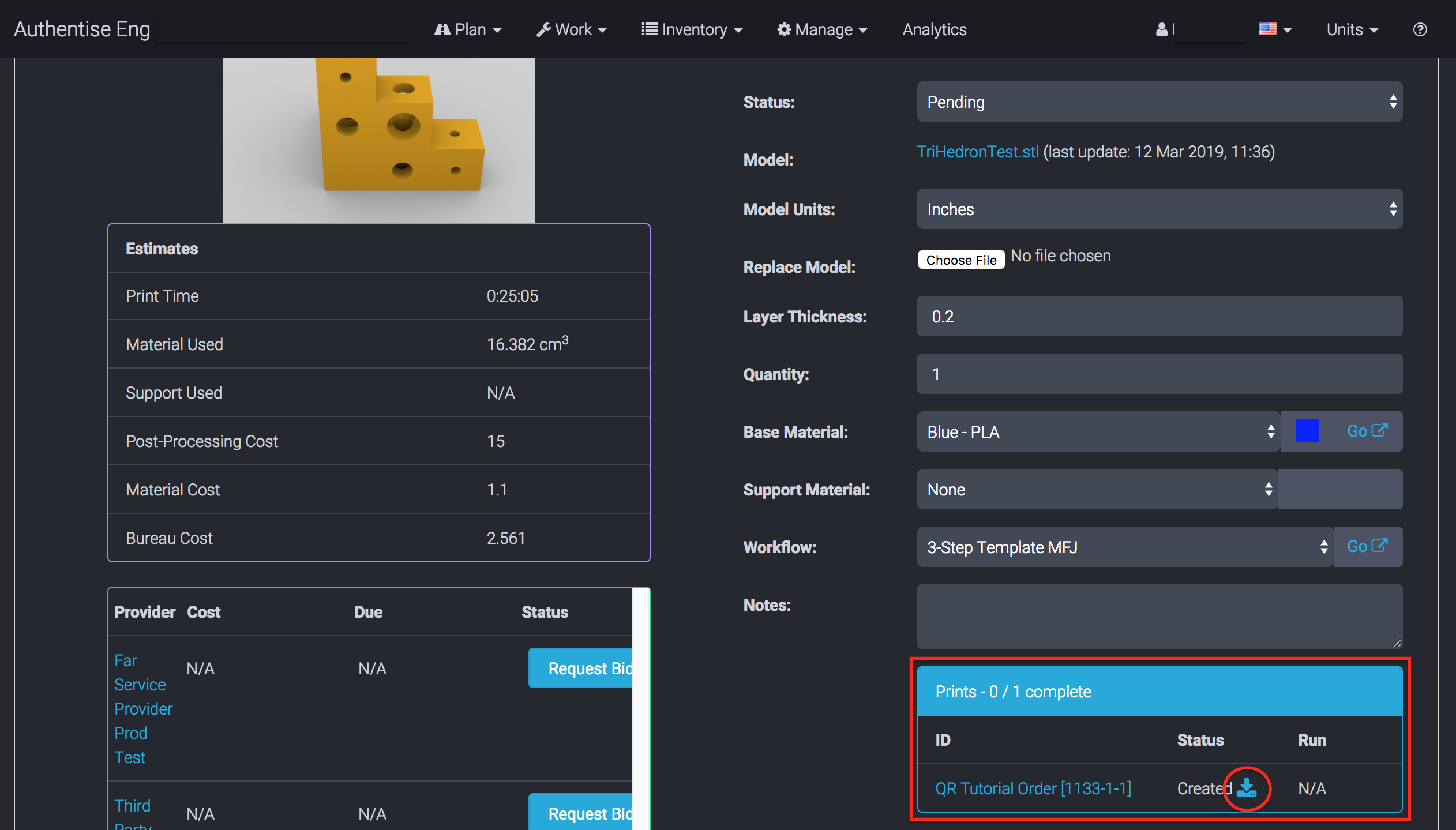
Task: Open the Inventory menu
Action: pyautogui.click(x=692, y=29)
